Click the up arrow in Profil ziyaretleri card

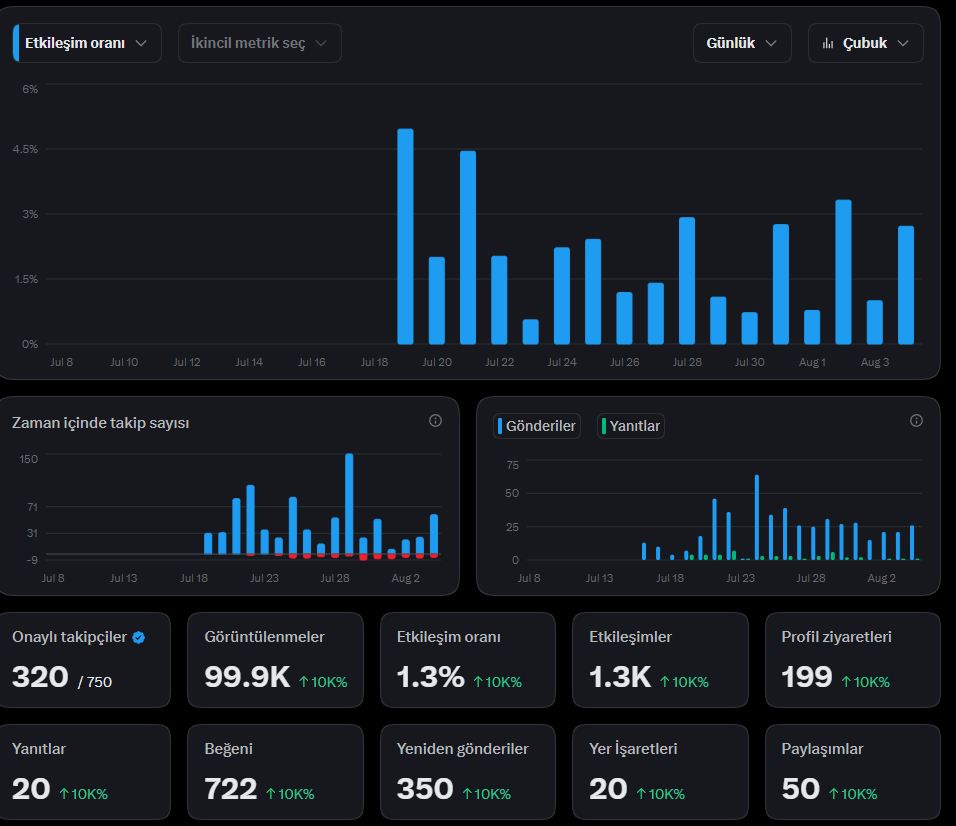click(x=846, y=682)
